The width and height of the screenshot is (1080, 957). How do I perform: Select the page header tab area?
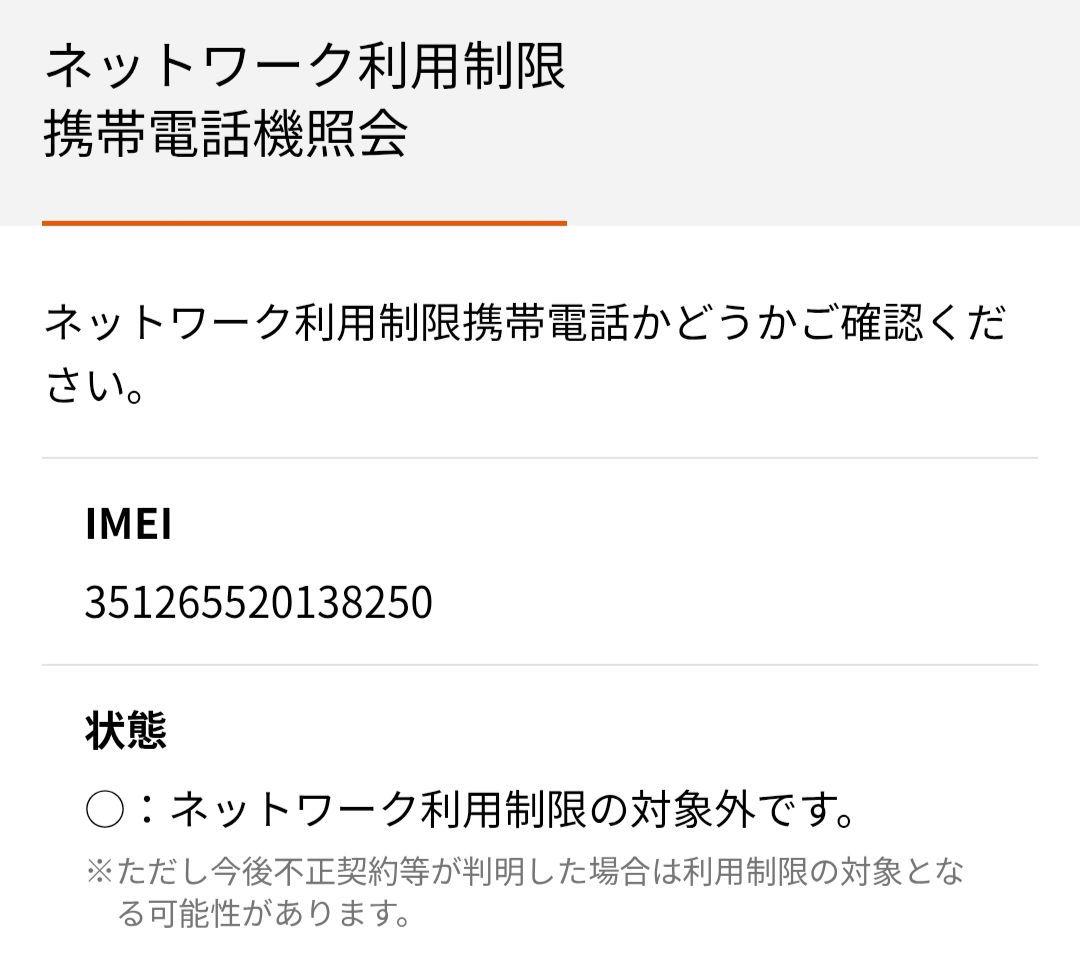540,110
